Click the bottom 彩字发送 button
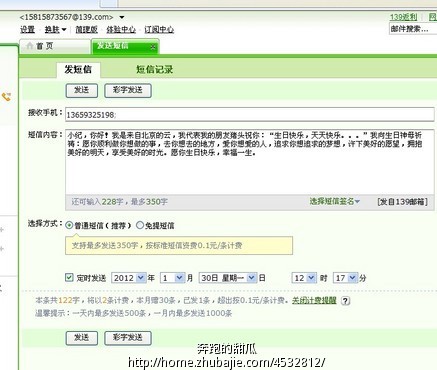The height and width of the screenshot is (370, 437). 128,338
